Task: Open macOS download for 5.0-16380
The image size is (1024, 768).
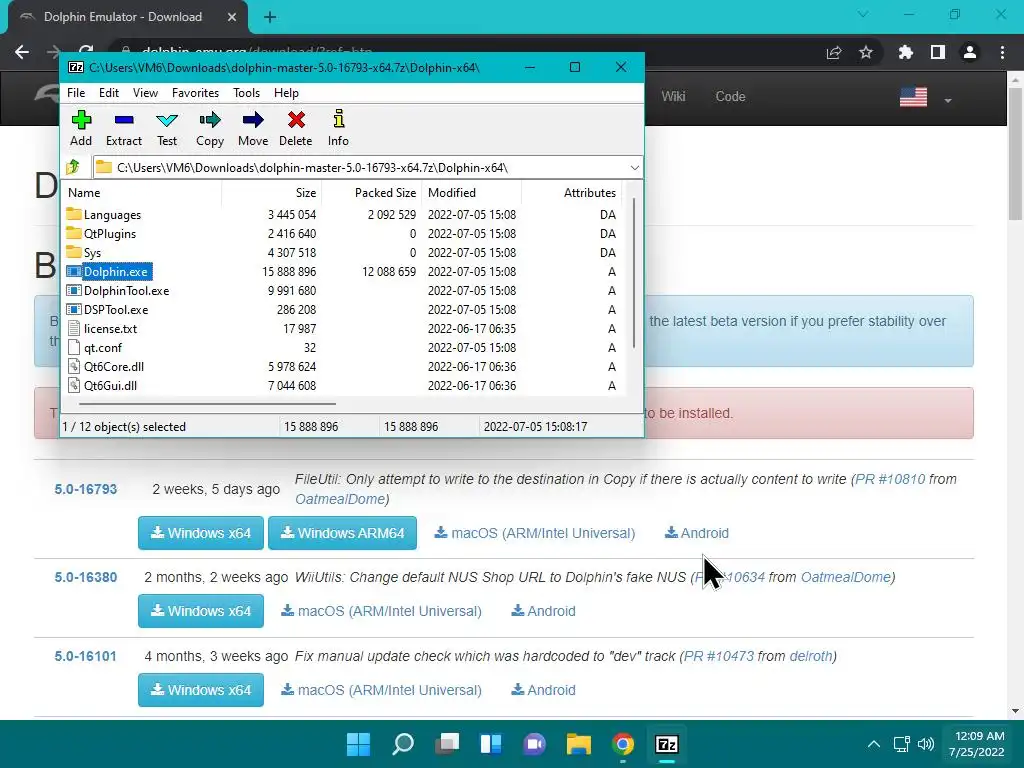Action: click(x=381, y=611)
